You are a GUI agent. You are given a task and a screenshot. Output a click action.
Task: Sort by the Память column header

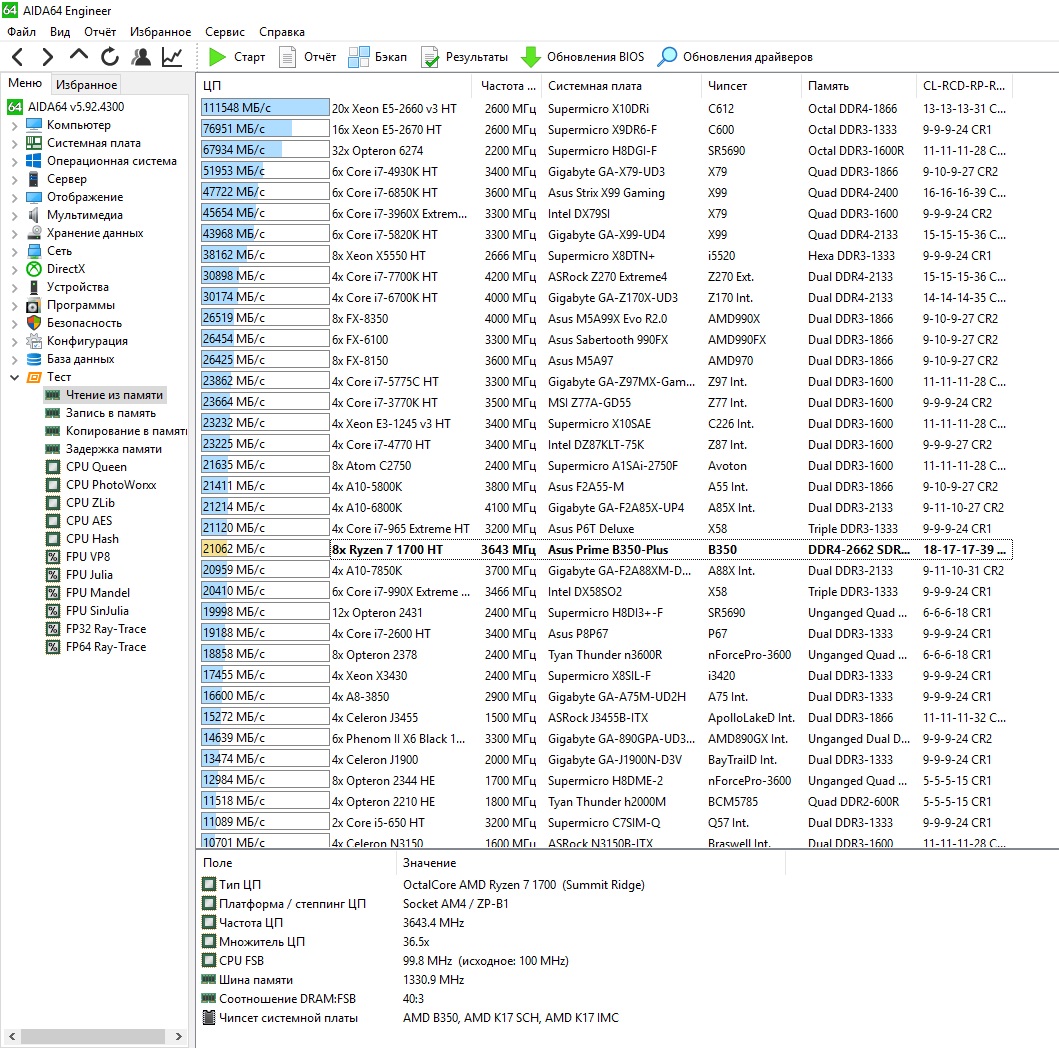pos(858,86)
